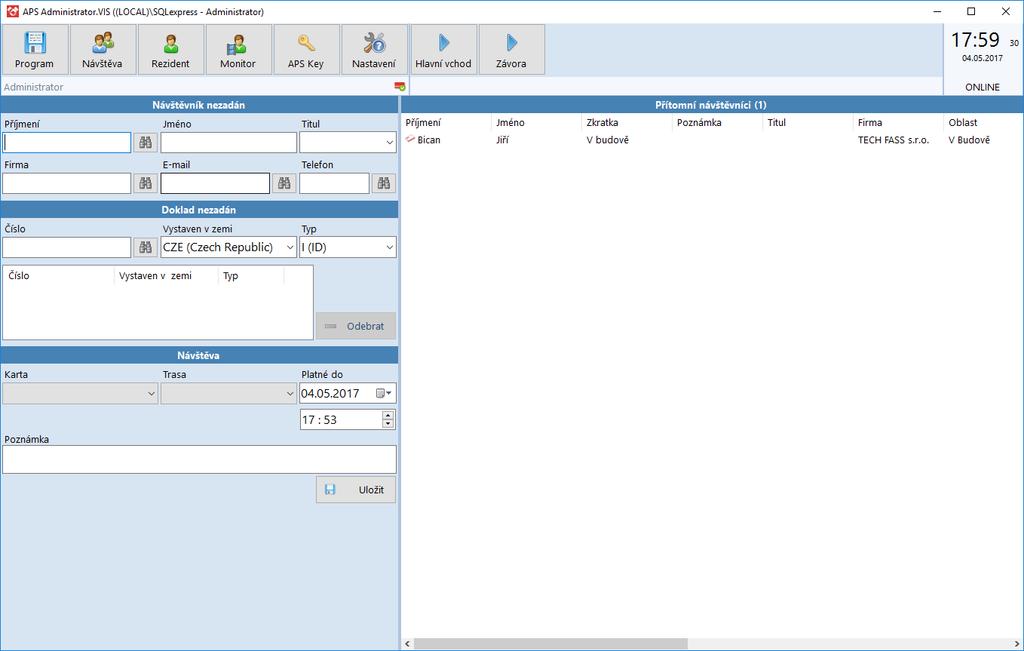Open the APS Key toolbar button
Image resolution: width=1024 pixels, height=651 pixels.
306,50
